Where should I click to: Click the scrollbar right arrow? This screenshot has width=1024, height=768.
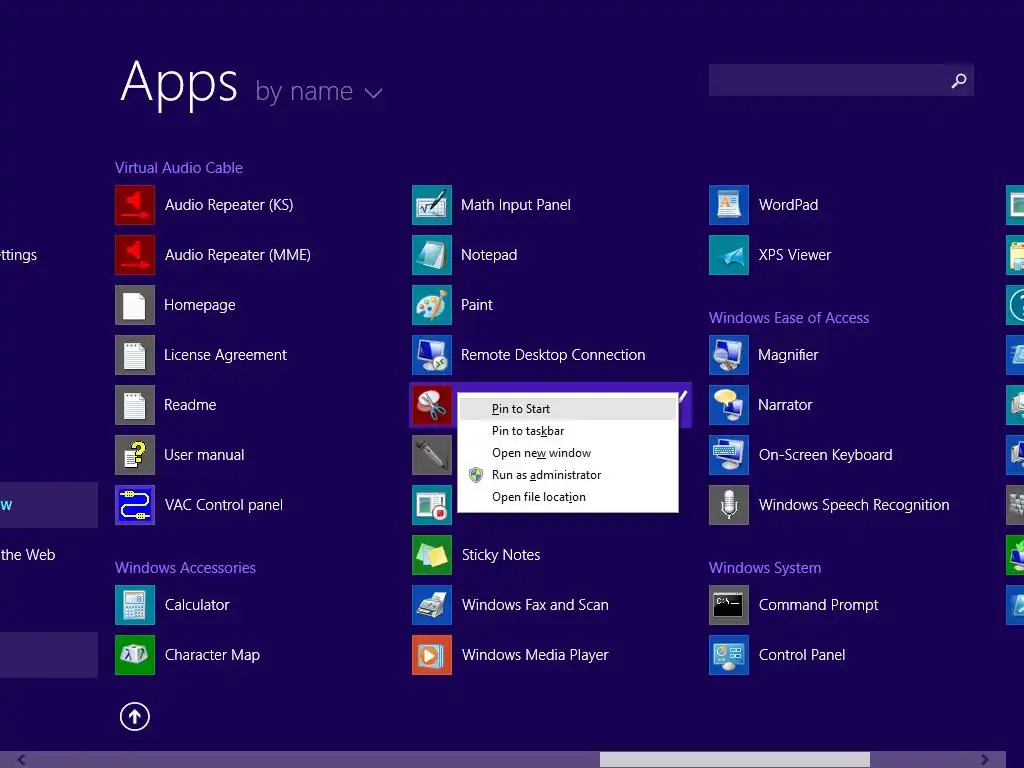pyautogui.click(x=984, y=760)
